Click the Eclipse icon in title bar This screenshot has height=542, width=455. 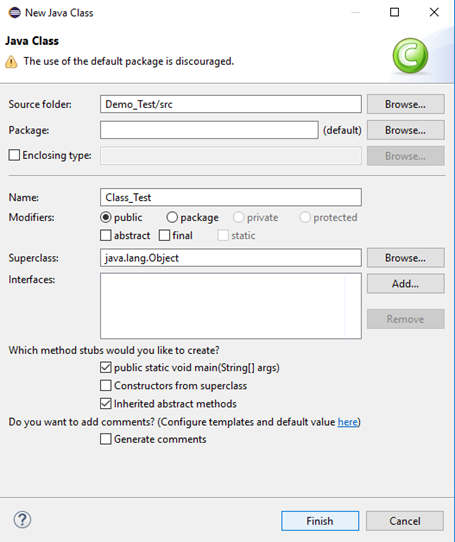pyautogui.click(x=15, y=13)
